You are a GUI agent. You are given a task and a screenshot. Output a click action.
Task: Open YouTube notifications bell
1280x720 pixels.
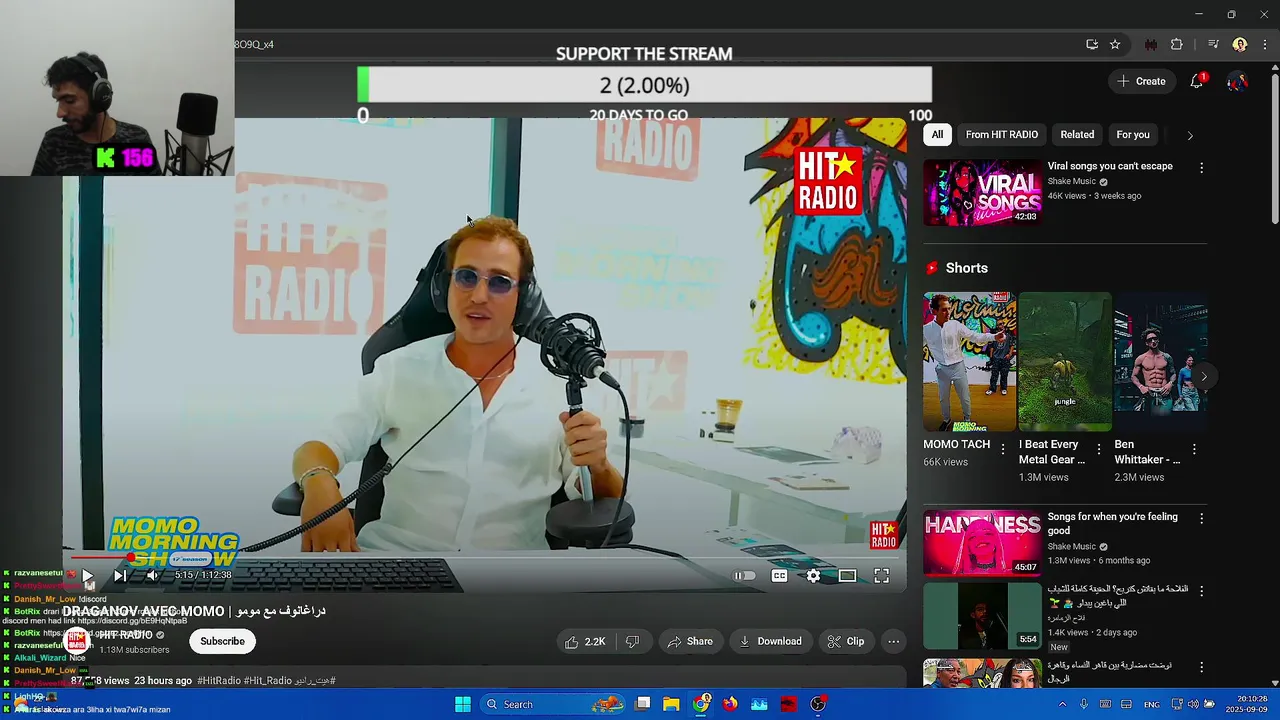(1197, 81)
